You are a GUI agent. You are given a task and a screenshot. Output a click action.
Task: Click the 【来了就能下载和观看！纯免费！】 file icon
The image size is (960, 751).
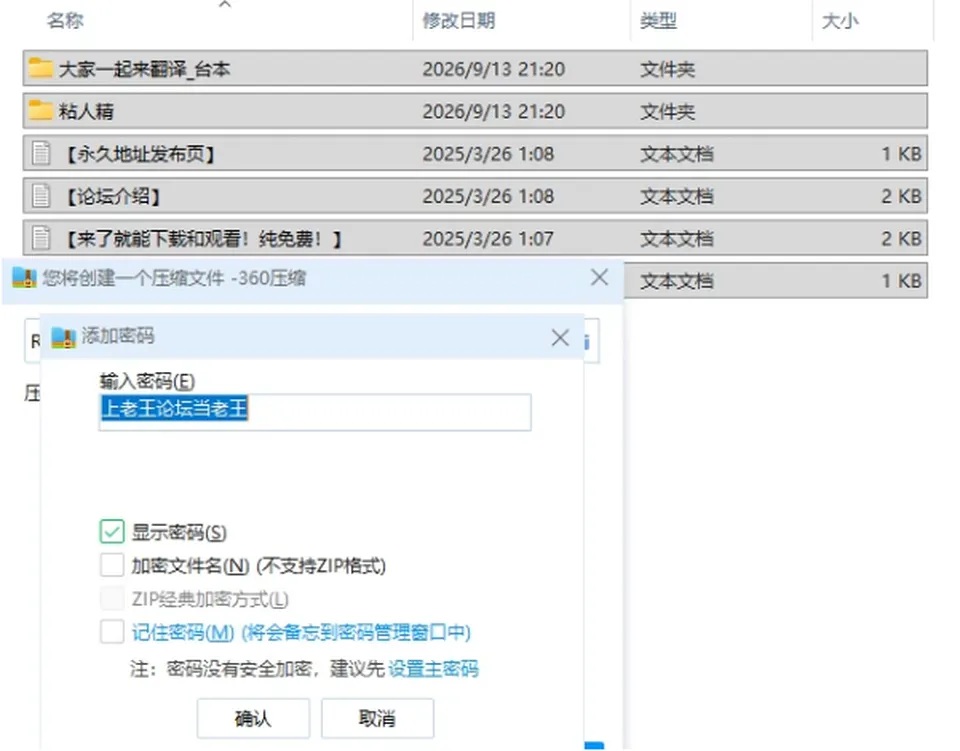(41, 237)
